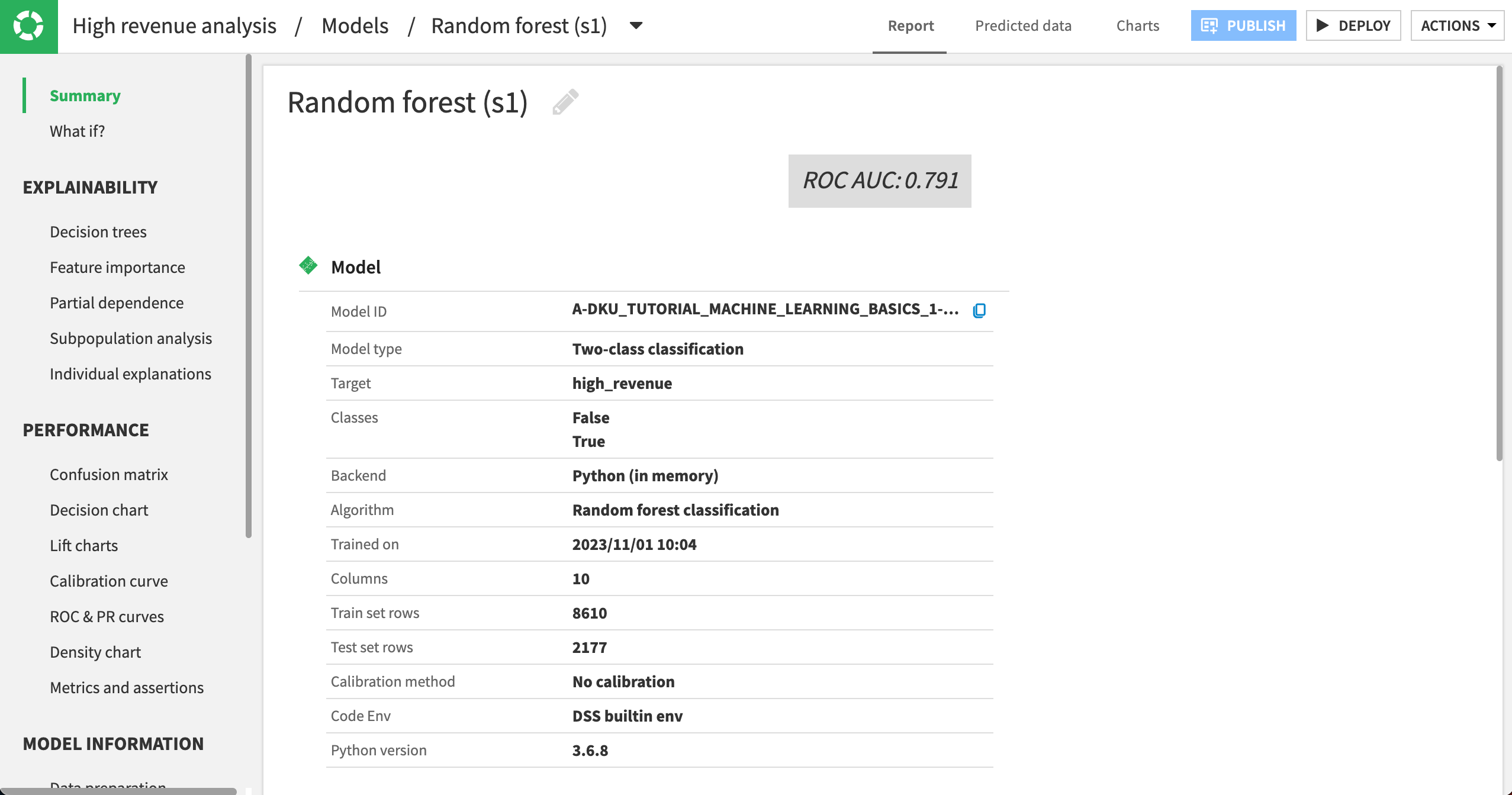Click the Dataiku logo home icon
1512x795 pixels.
tap(28, 26)
